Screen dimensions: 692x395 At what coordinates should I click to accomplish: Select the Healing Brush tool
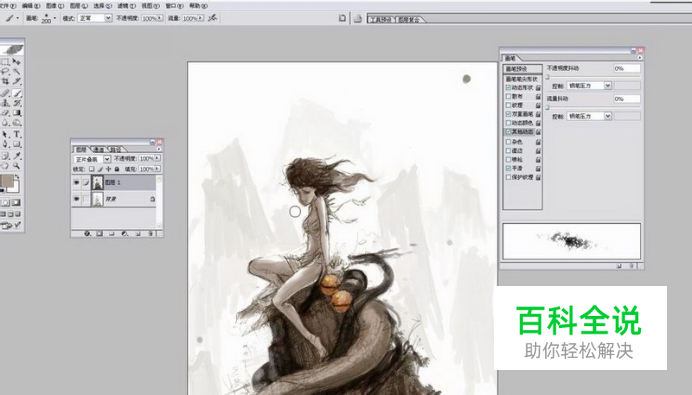click(x=5, y=93)
